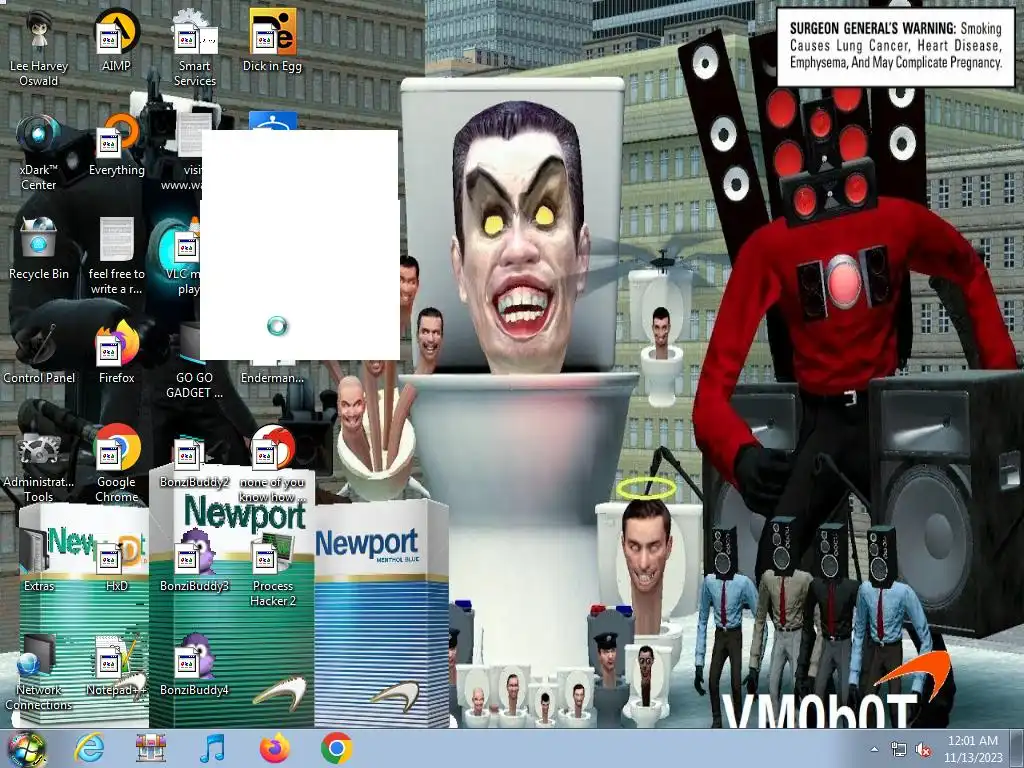Select the BonziBuddy2 desktop icon
This screenshot has width=1024, height=768.
[x=195, y=462]
